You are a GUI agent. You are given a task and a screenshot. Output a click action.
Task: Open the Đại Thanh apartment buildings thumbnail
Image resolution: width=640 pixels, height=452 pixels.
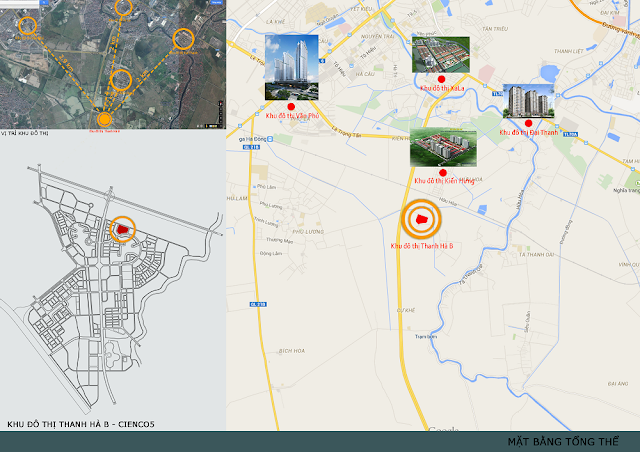click(529, 101)
